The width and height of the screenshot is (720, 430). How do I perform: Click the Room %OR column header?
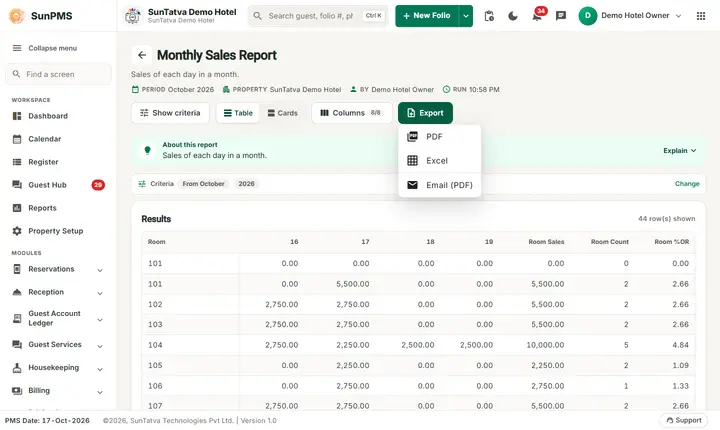pyautogui.click(x=672, y=242)
